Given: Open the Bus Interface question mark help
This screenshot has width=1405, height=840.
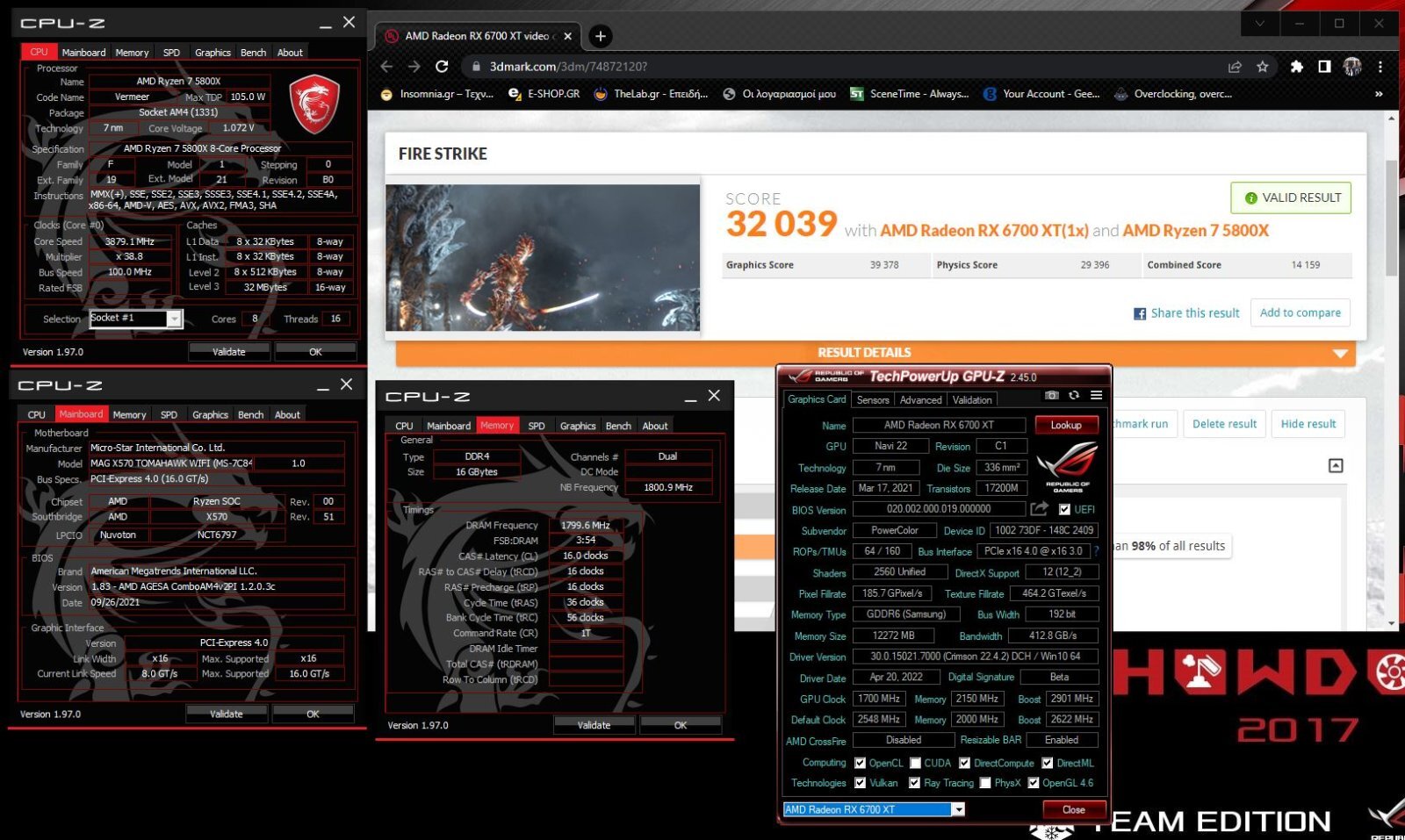Looking at the screenshot, I should (x=1096, y=551).
